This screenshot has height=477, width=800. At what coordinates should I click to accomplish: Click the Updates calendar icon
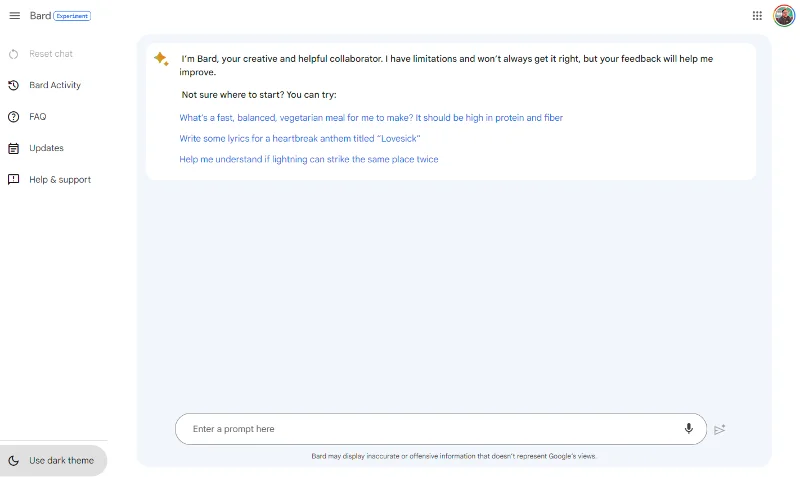tap(14, 148)
